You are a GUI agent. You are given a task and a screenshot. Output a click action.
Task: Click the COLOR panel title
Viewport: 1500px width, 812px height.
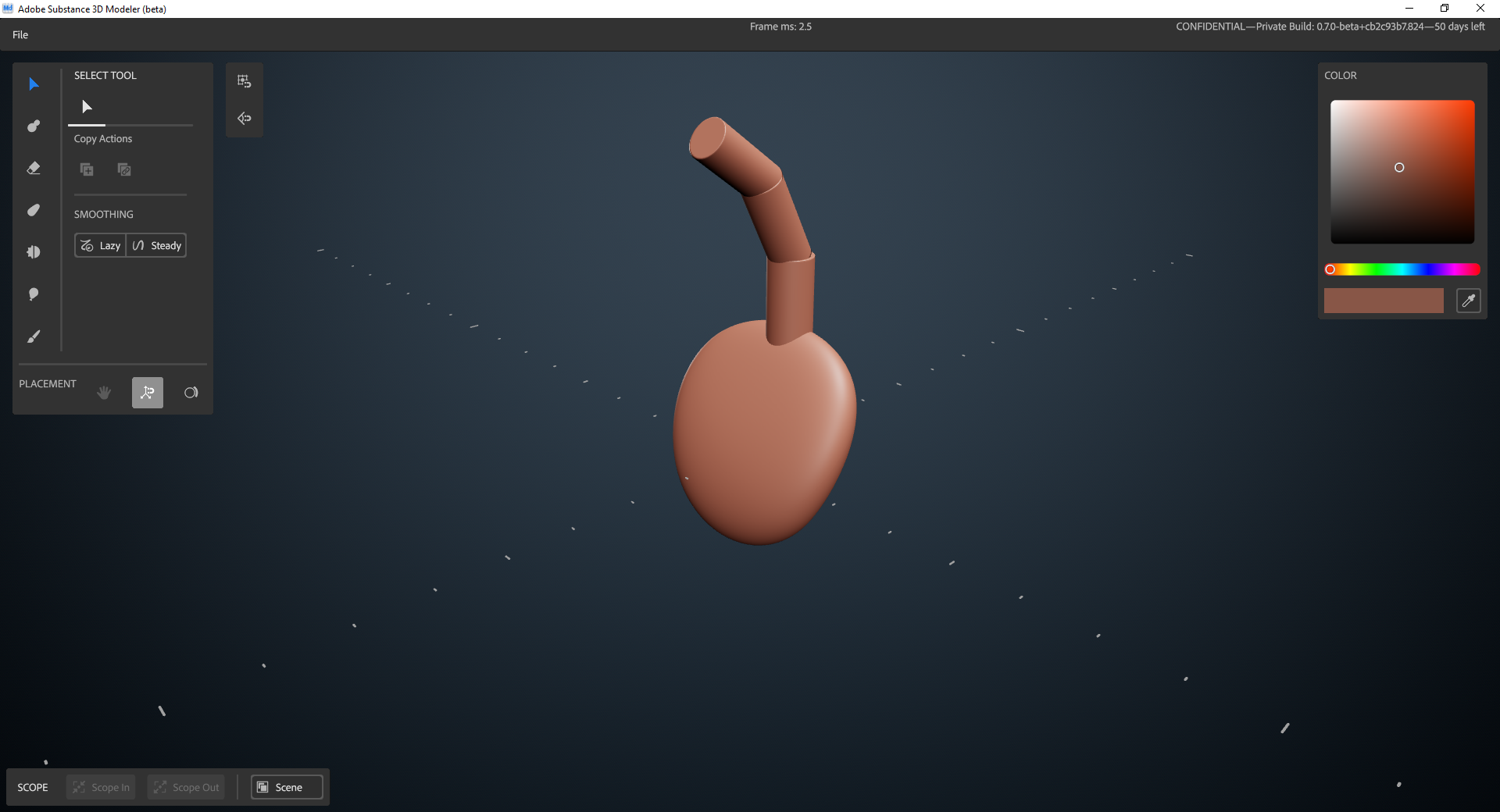pyautogui.click(x=1341, y=76)
